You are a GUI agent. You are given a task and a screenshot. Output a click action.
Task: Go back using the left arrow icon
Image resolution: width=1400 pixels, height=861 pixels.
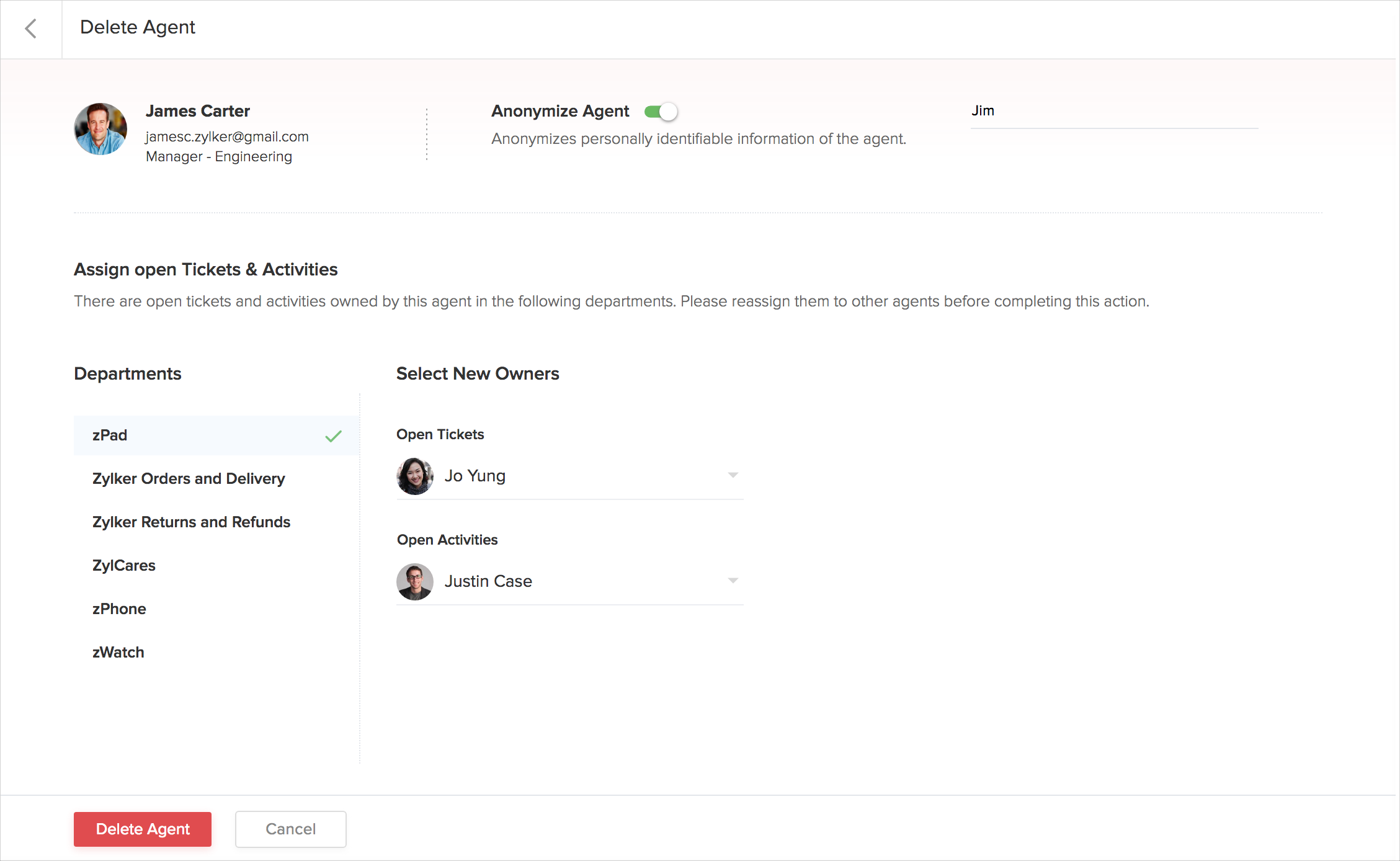(30, 29)
